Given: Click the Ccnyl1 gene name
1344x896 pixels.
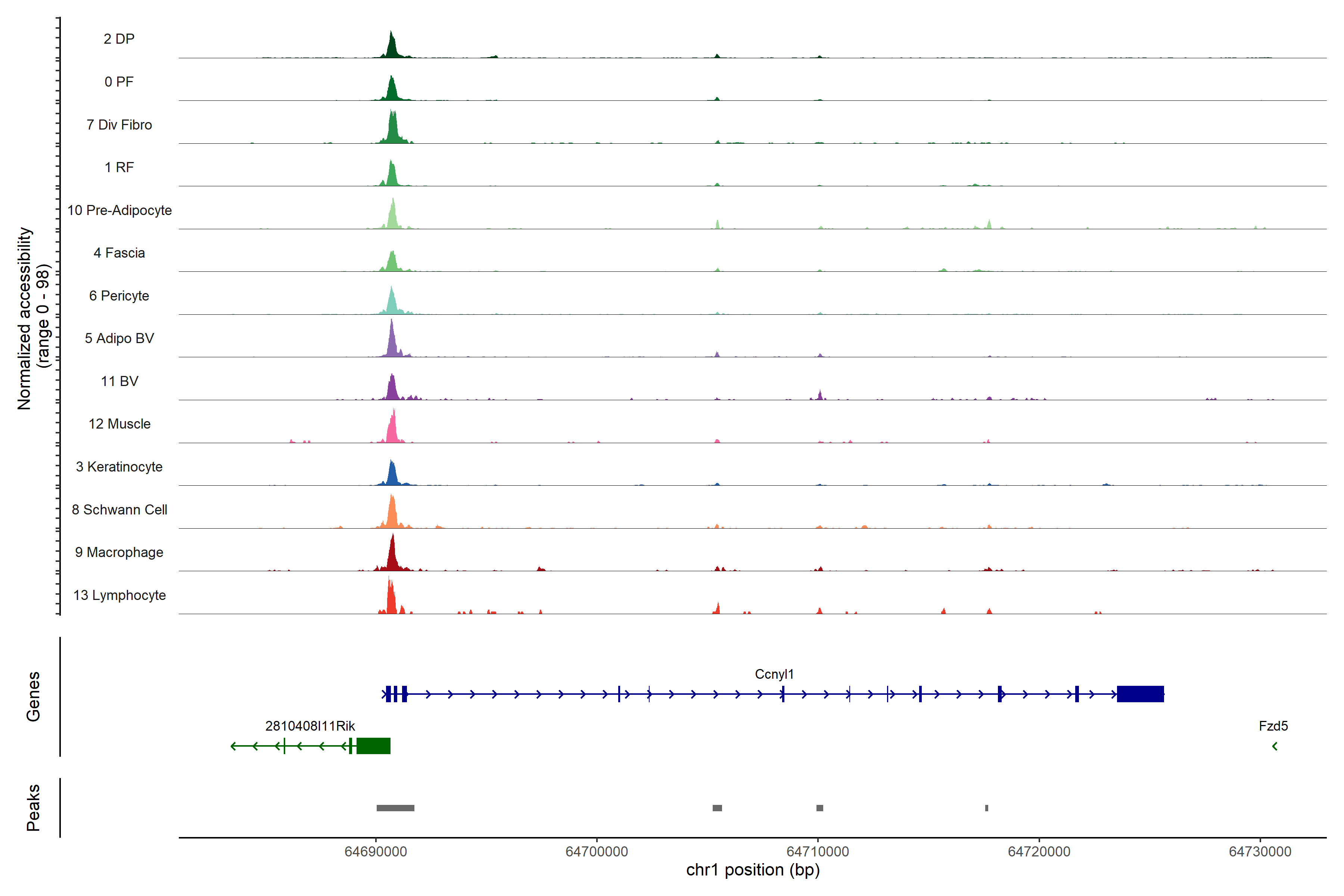Looking at the screenshot, I should click(x=774, y=674).
